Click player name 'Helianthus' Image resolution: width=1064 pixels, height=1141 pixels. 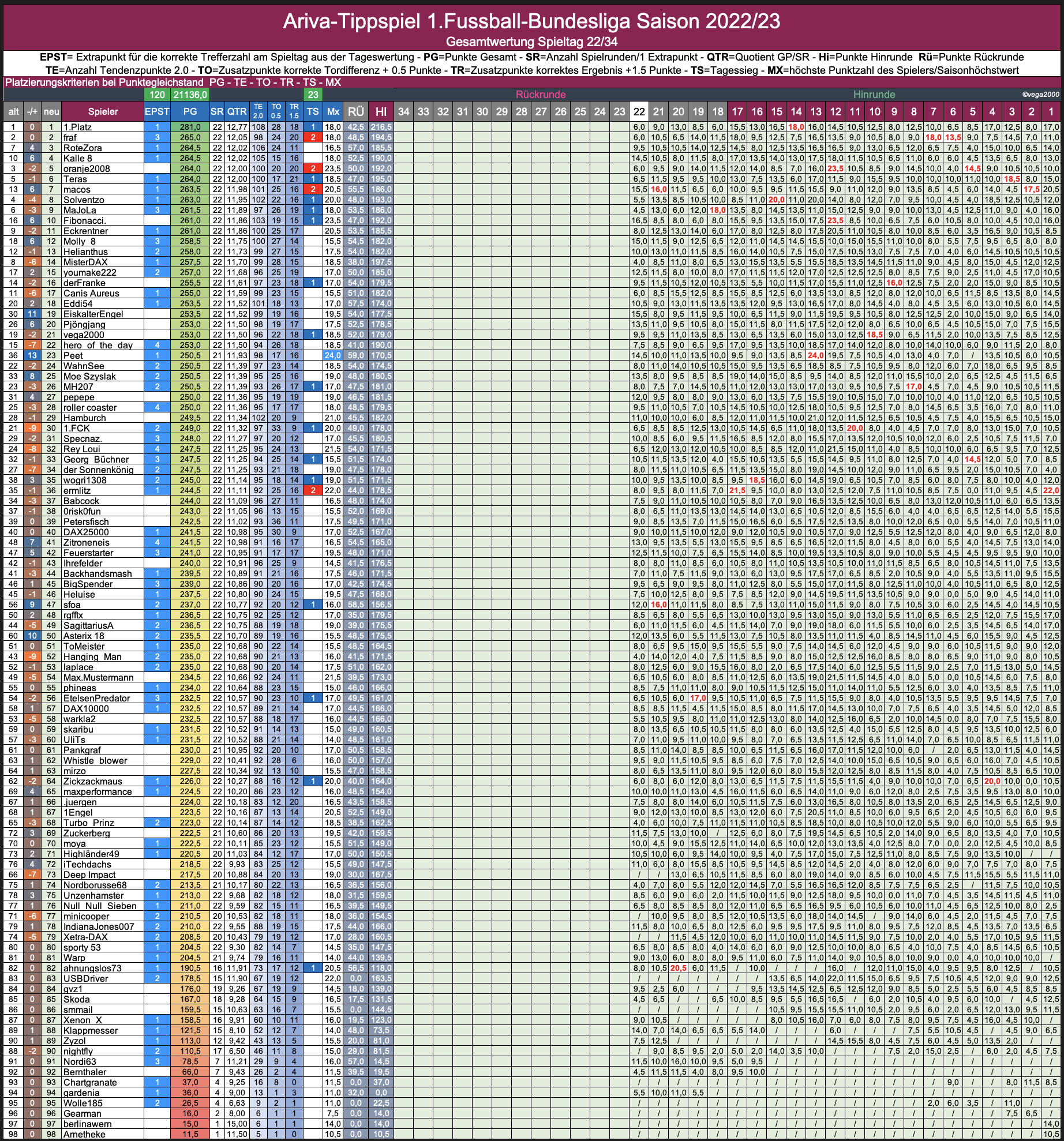tap(85, 252)
